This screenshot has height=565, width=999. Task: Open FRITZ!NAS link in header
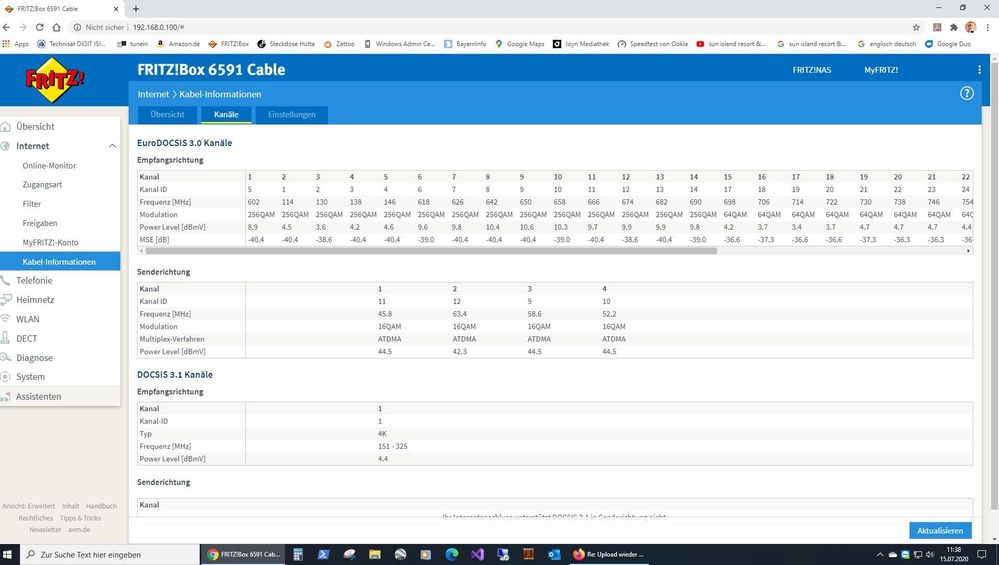coord(812,70)
